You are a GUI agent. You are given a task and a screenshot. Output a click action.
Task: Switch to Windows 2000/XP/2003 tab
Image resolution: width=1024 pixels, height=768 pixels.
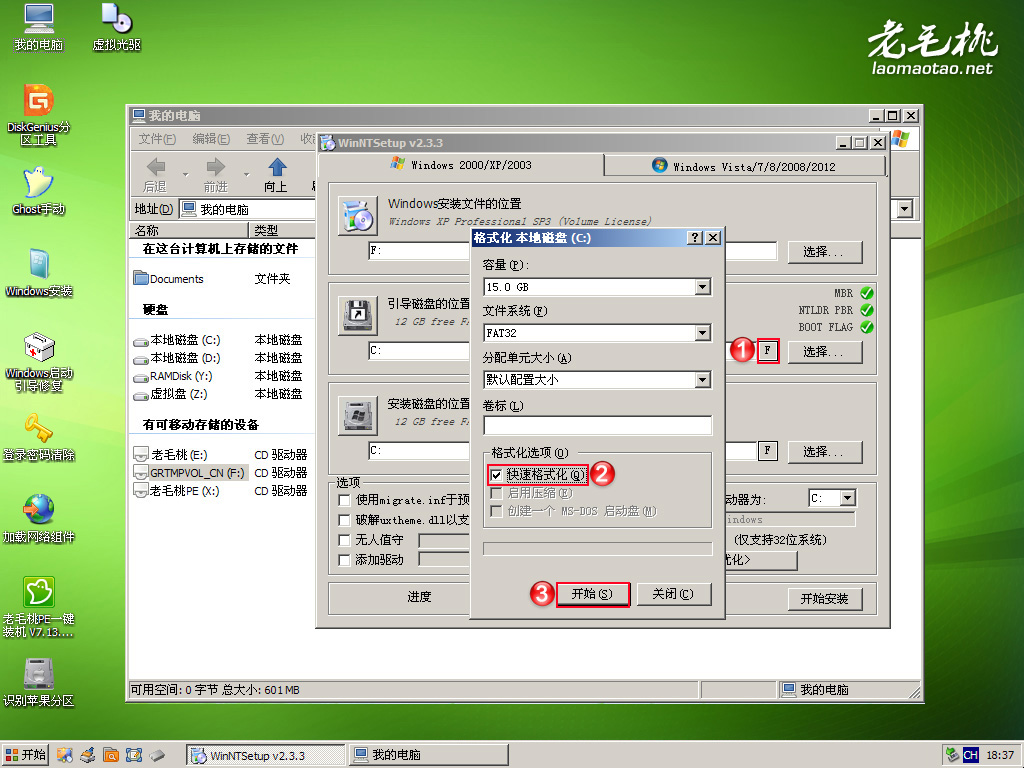point(463,165)
